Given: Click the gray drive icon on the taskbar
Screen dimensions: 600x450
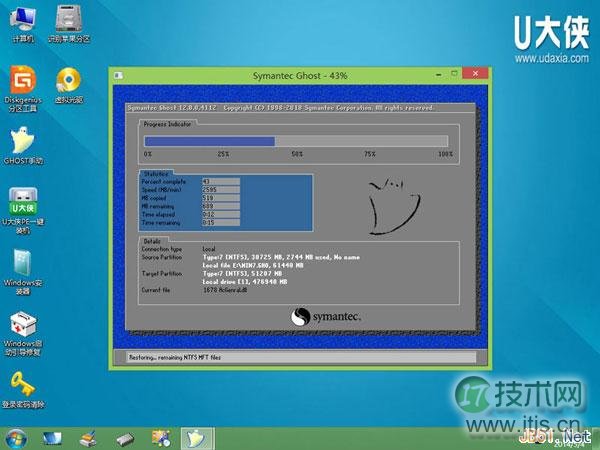Looking at the screenshot, I should [x=125, y=439].
